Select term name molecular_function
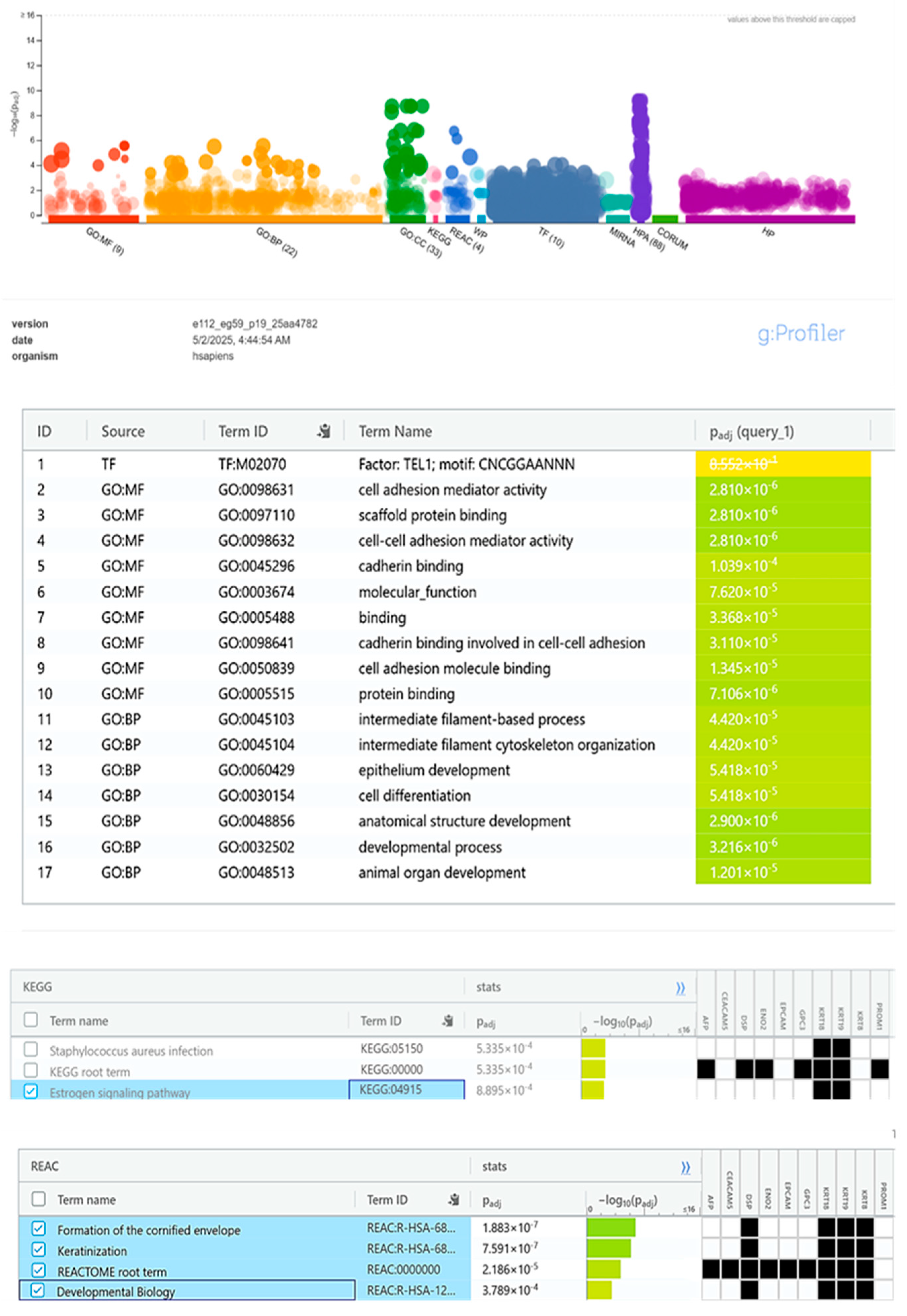Screen dimensions: 907x1316 [417, 592]
